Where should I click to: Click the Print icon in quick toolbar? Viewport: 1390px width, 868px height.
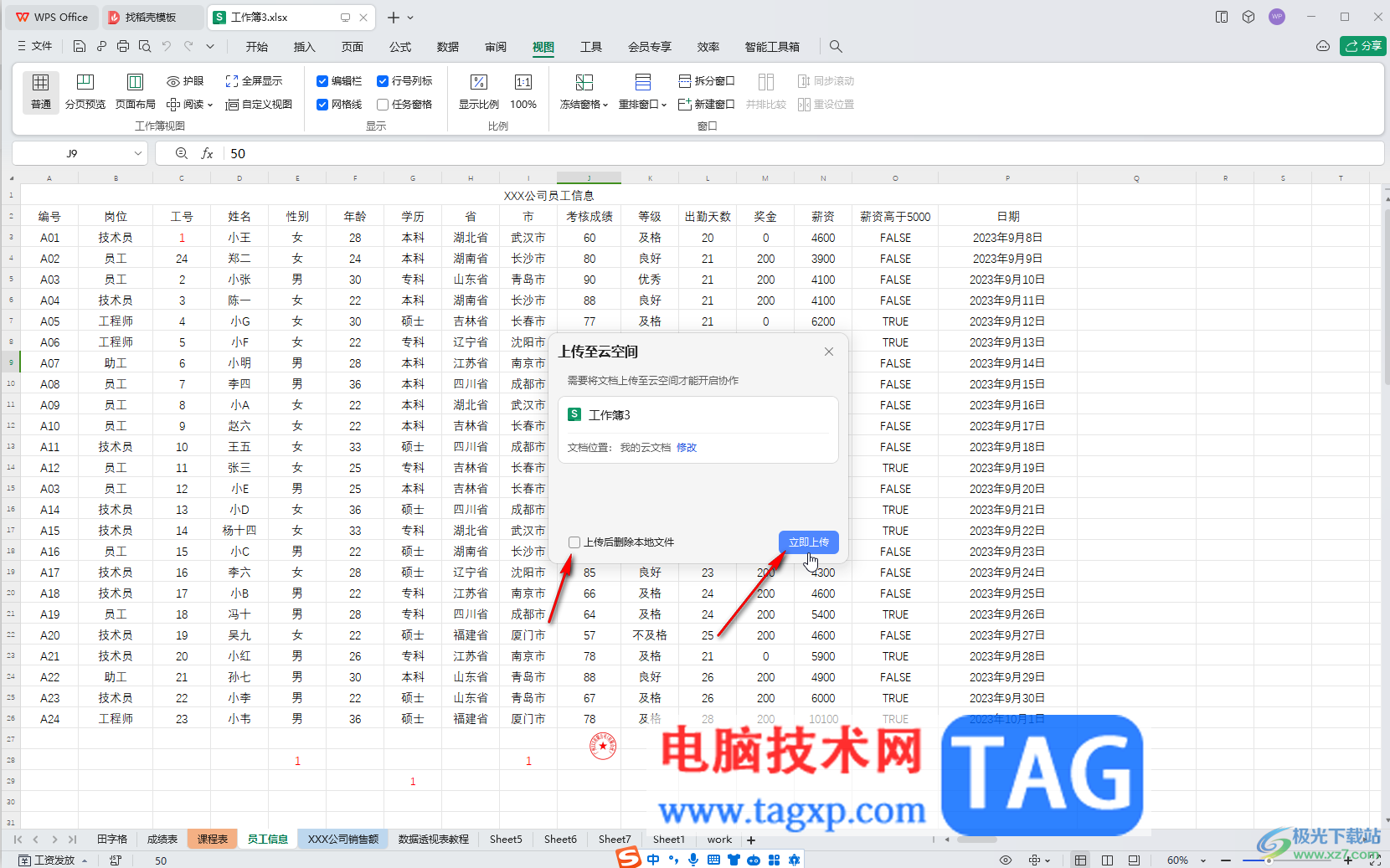pos(123,47)
